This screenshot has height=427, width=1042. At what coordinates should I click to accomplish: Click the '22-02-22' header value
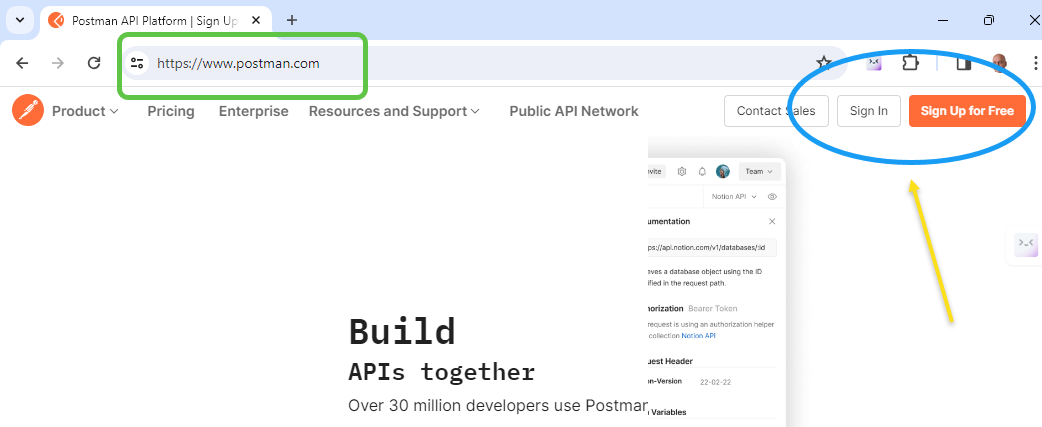(714, 383)
